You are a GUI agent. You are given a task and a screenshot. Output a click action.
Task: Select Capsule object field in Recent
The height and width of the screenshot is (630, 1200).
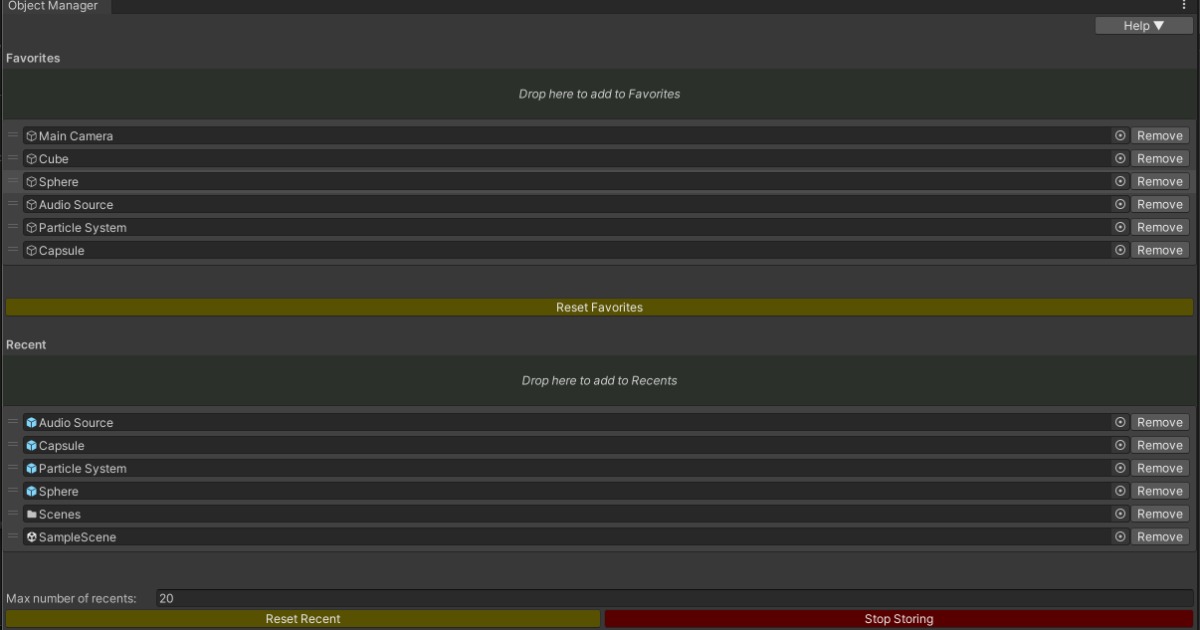click(x=575, y=446)
